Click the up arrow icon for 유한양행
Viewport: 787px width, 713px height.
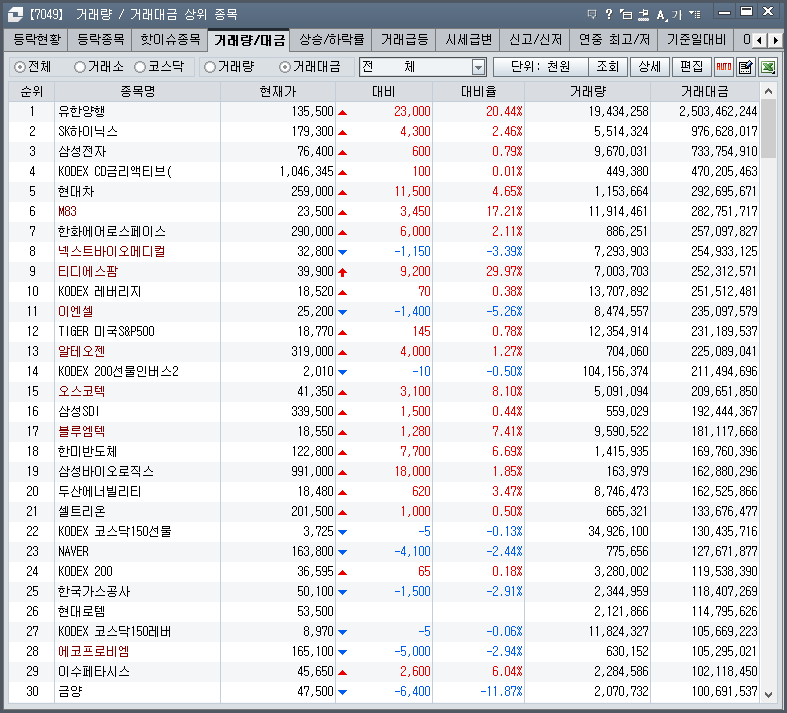click(x=343, y=112)
